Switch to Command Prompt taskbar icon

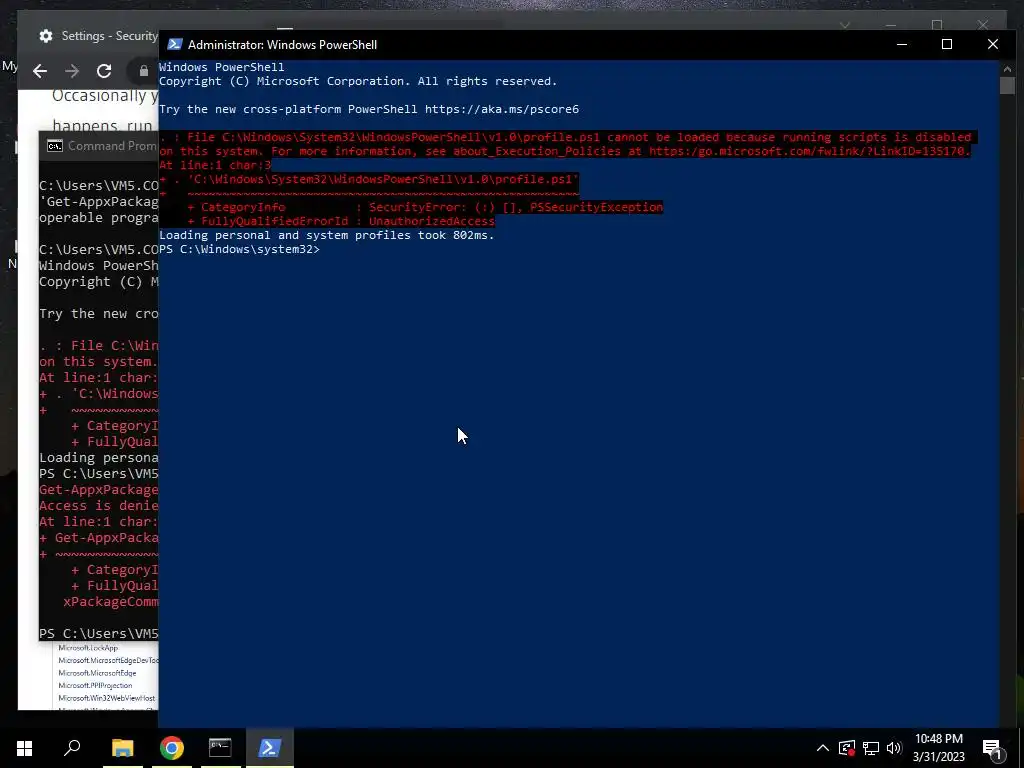220,748
